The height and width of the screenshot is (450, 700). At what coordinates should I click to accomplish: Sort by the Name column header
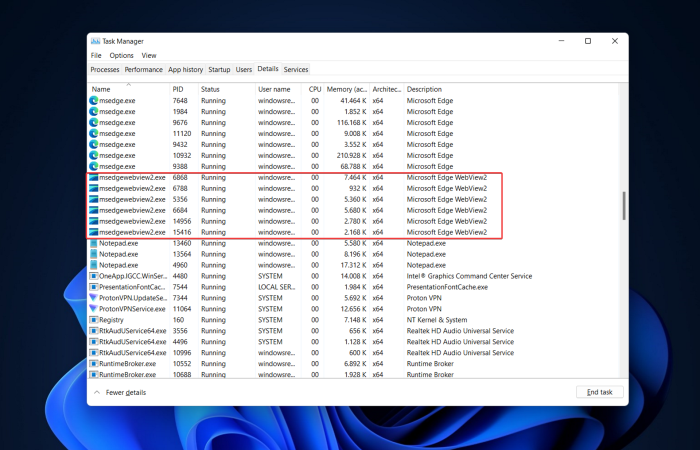129,89
